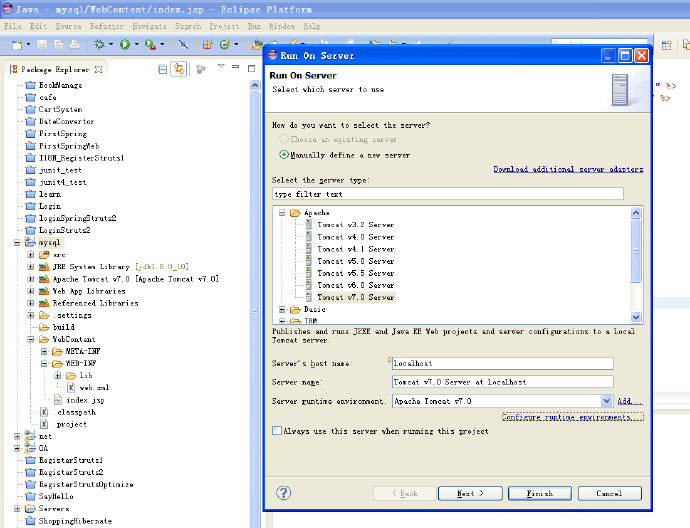Expand the src folder node

point(31,254)
